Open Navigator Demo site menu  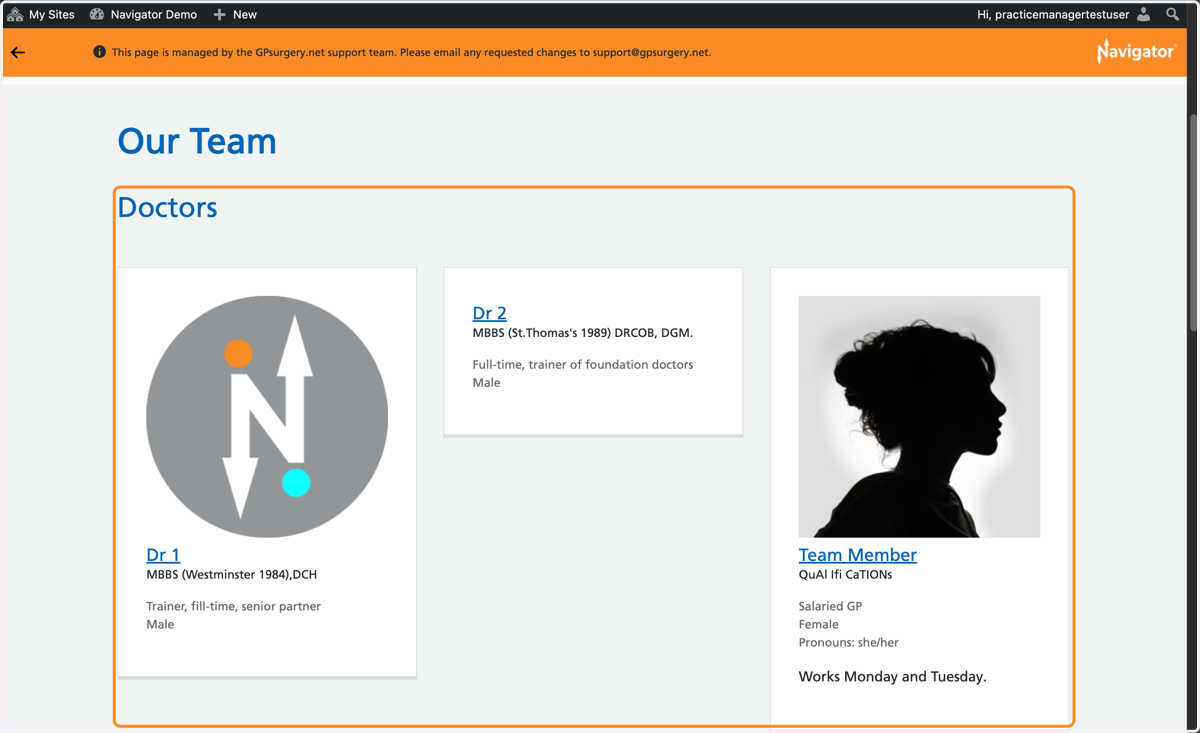(143, 14)
